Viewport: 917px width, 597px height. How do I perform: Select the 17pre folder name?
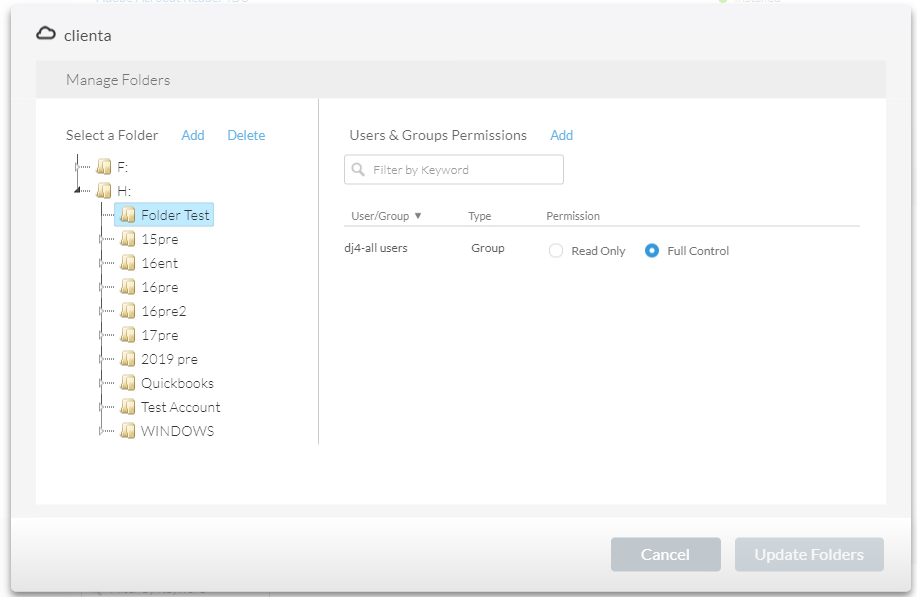tap(160, 335)
